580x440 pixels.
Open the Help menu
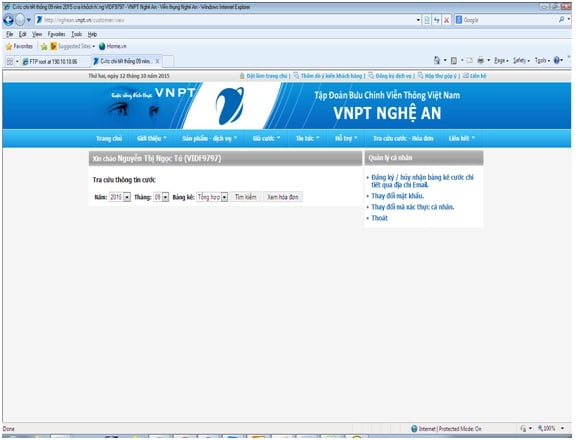tap(92, 34)
